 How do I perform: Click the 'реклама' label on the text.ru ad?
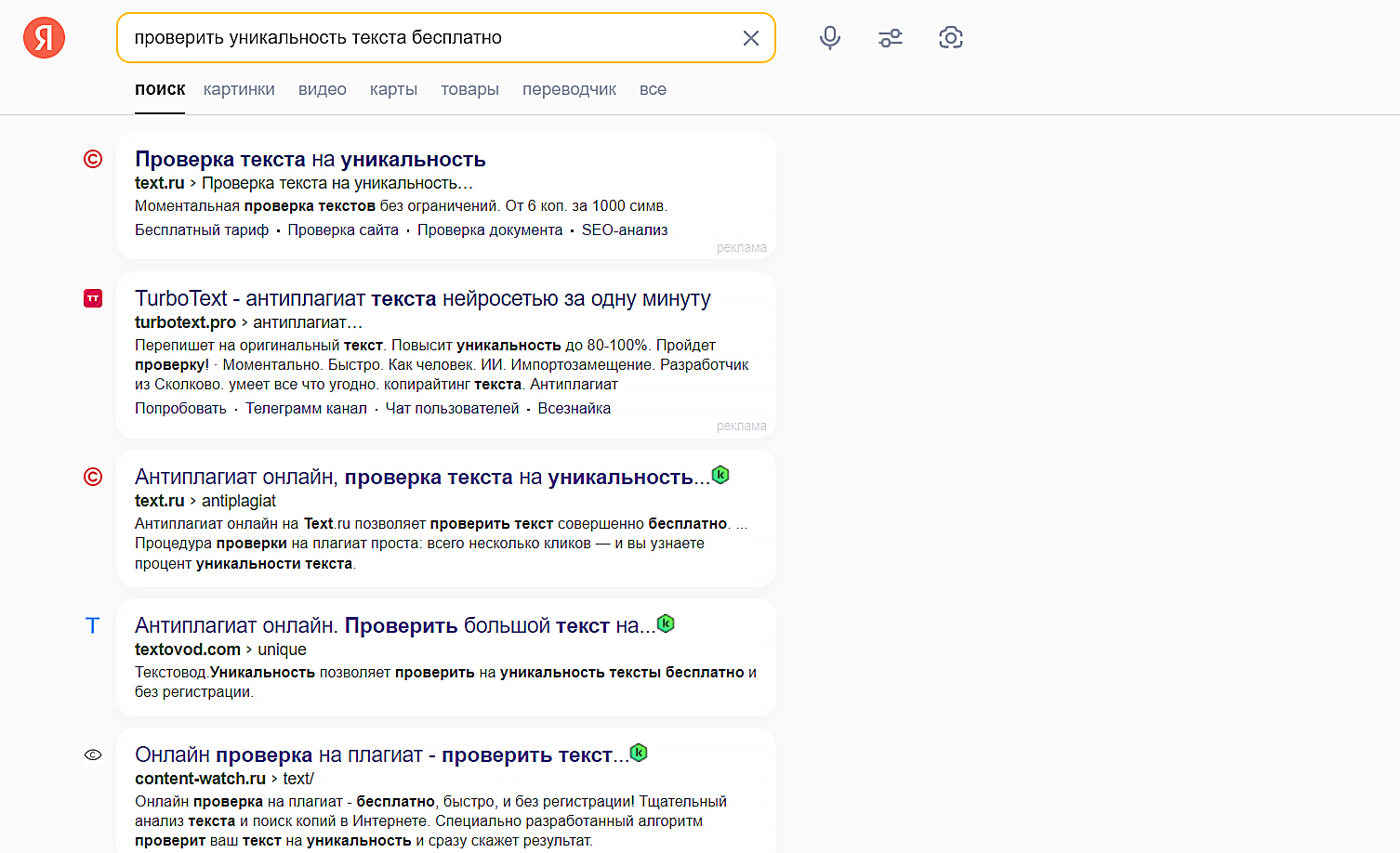(x=742, y=248)
